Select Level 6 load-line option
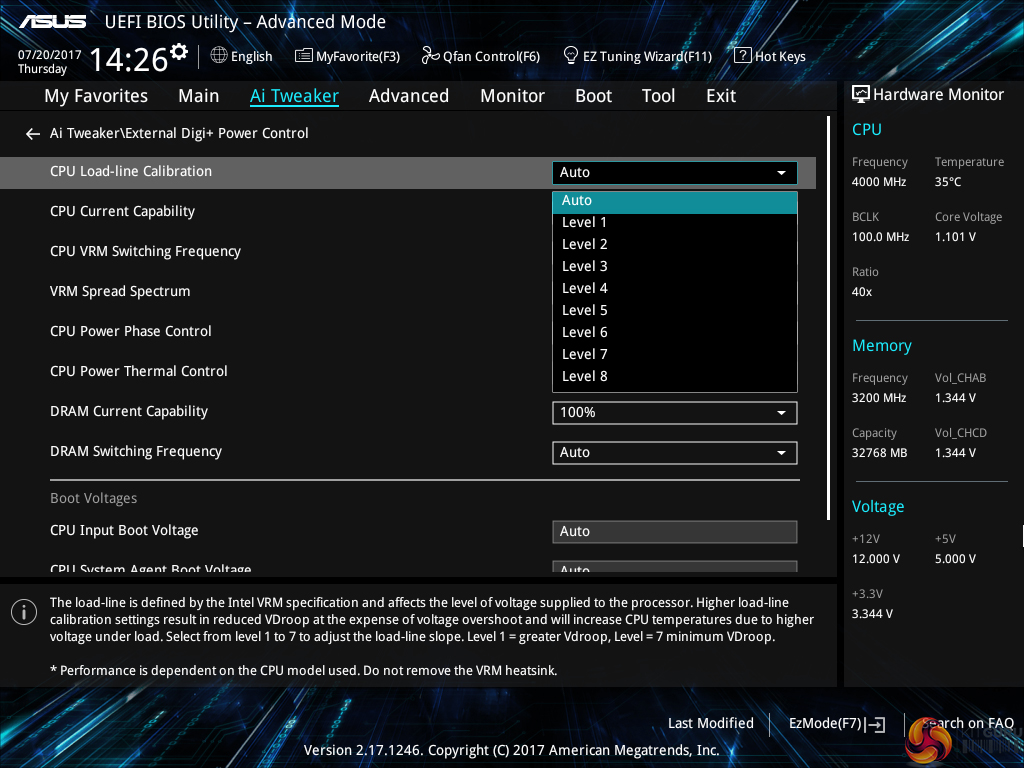Viewport: 1024px width, 768px height. [x=675, y=332]
